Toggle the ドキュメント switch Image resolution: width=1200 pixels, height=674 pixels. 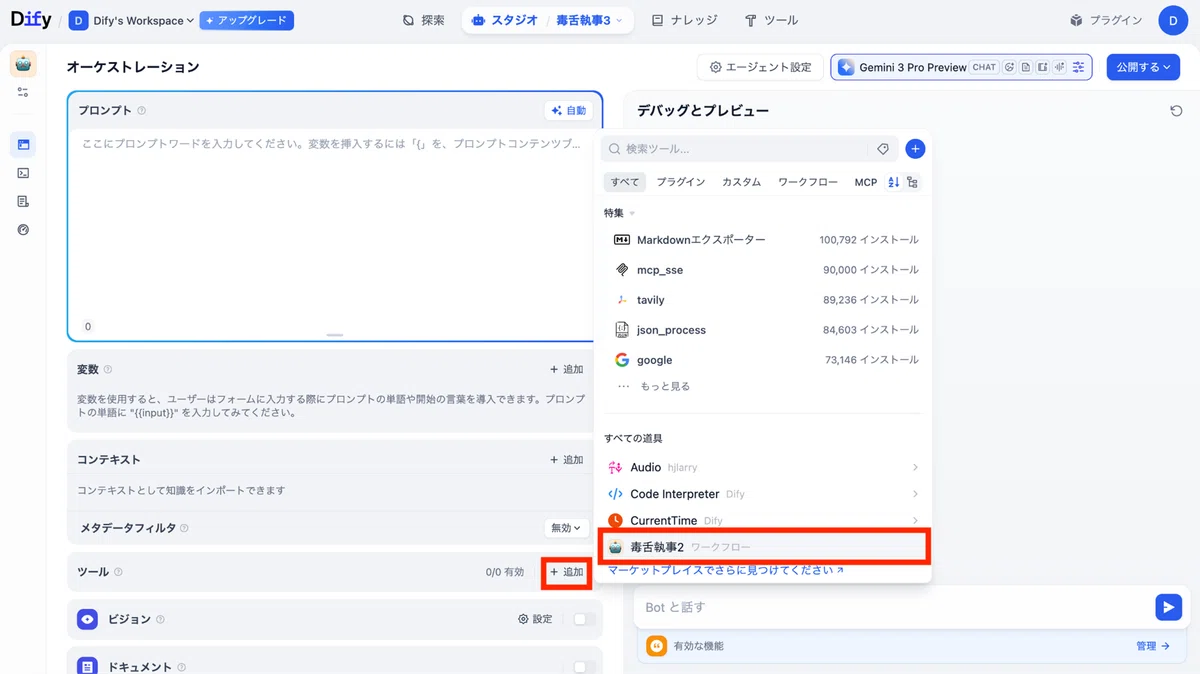584,667
